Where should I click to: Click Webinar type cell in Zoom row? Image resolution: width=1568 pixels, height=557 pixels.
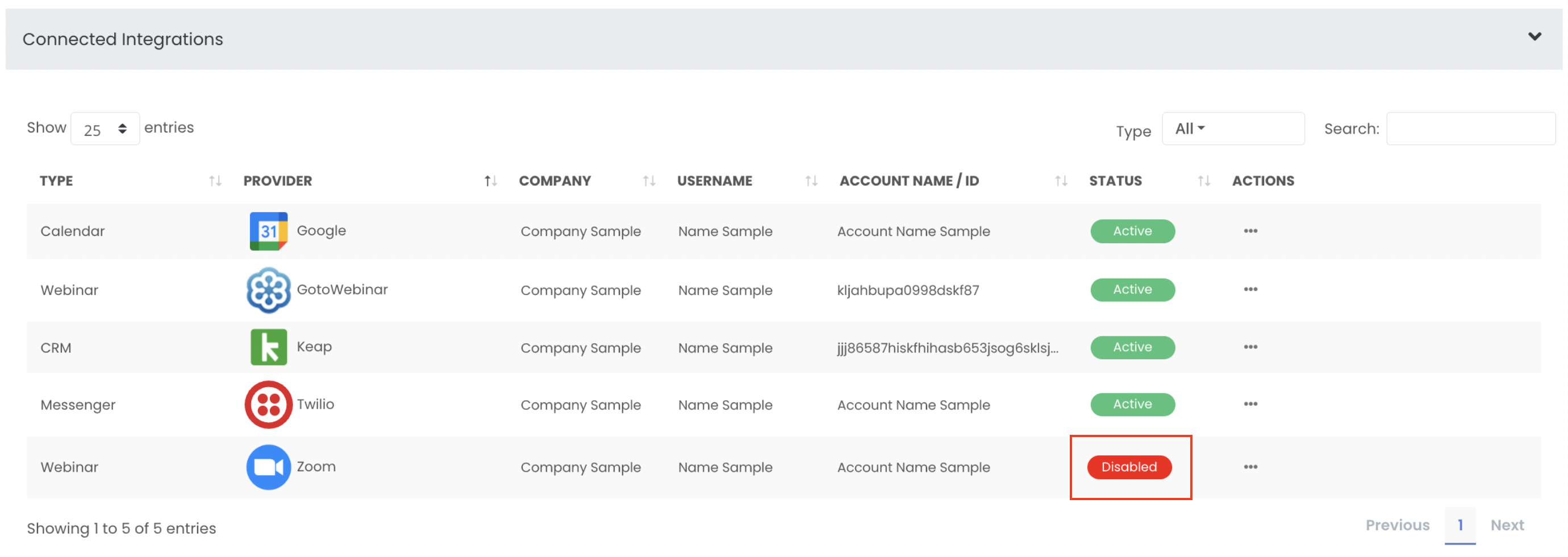click(x=69, y=468)
